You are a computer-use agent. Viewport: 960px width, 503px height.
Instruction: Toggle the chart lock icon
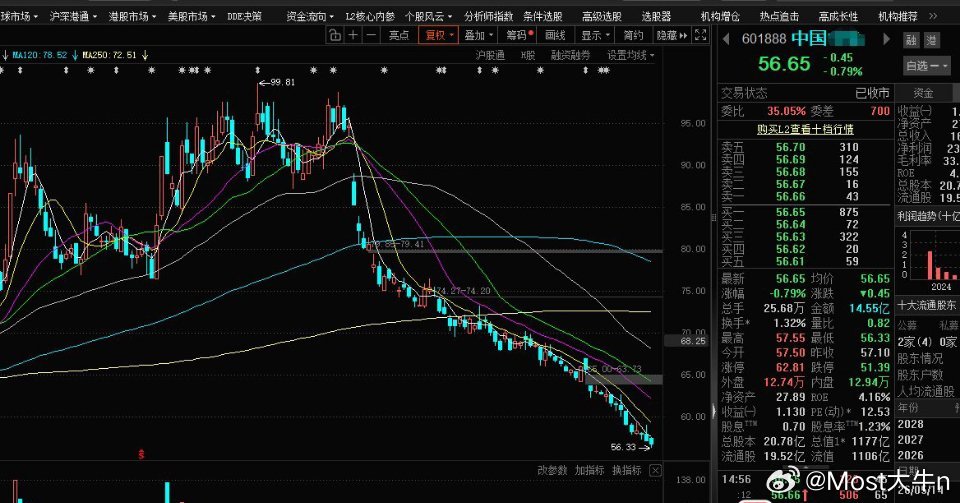[335, 35]
